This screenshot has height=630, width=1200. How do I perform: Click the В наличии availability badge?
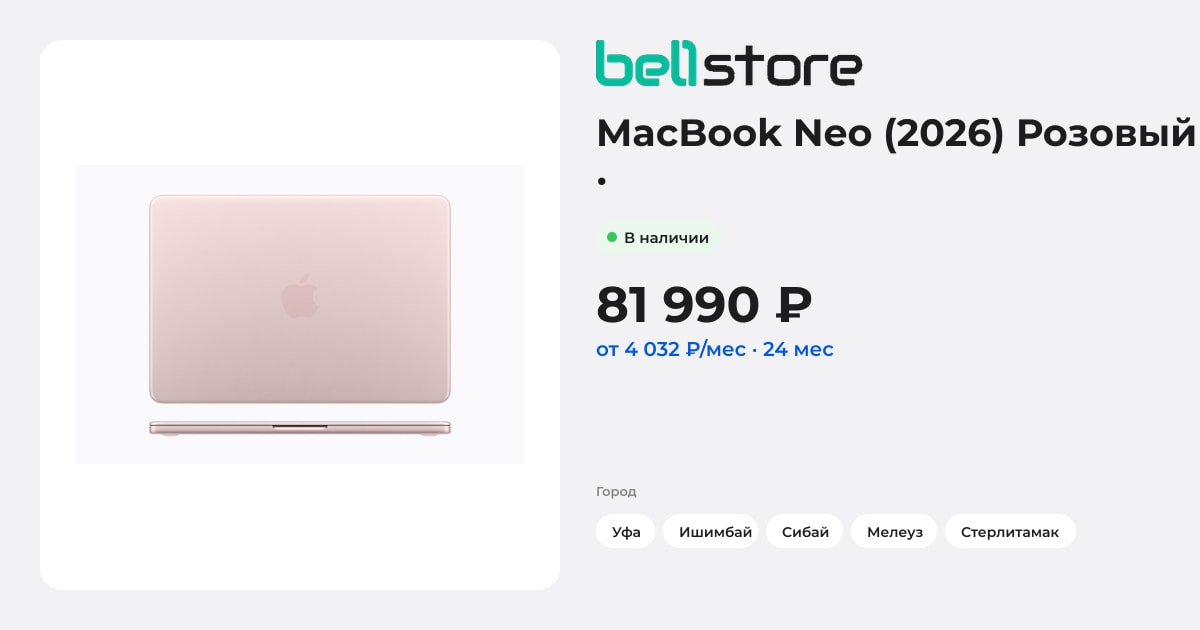coord(658,238)
